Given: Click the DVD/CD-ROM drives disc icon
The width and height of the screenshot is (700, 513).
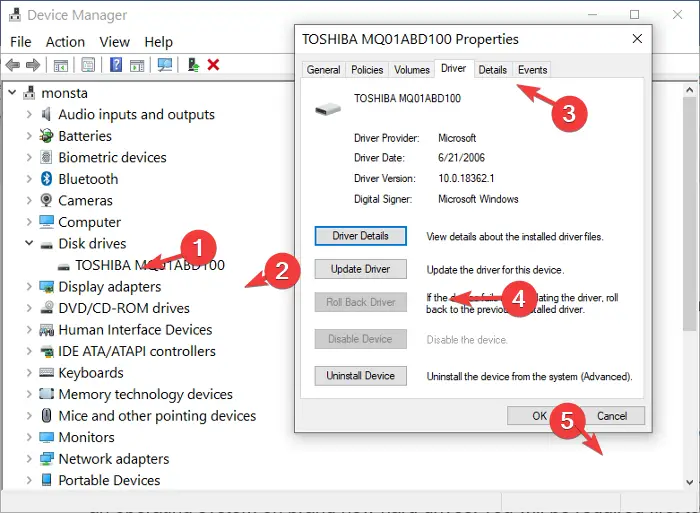Looking at the screenshot, I should pos(46,308).
